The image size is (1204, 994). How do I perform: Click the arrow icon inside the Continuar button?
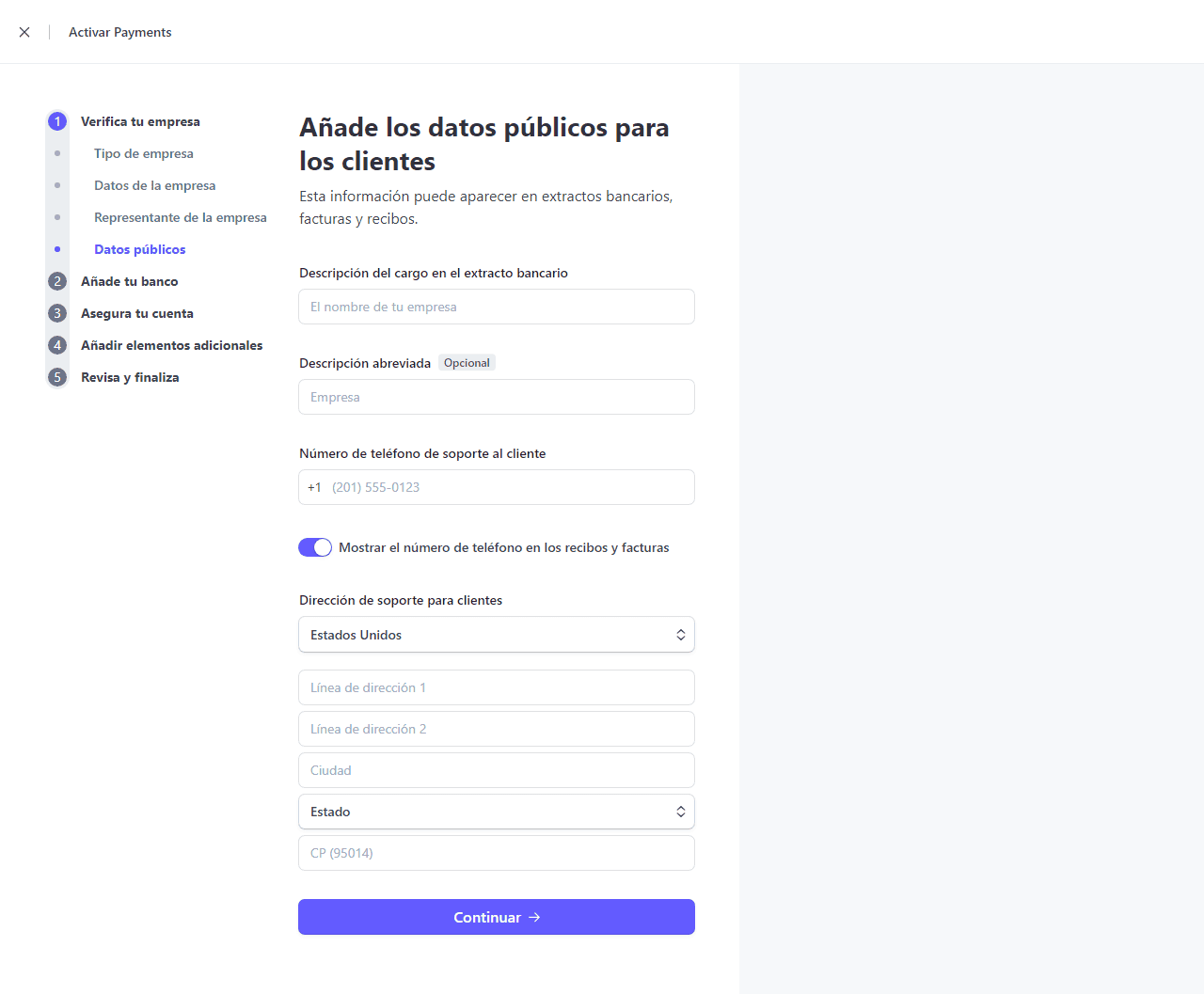pyautogui.click(x=534, y=917)
